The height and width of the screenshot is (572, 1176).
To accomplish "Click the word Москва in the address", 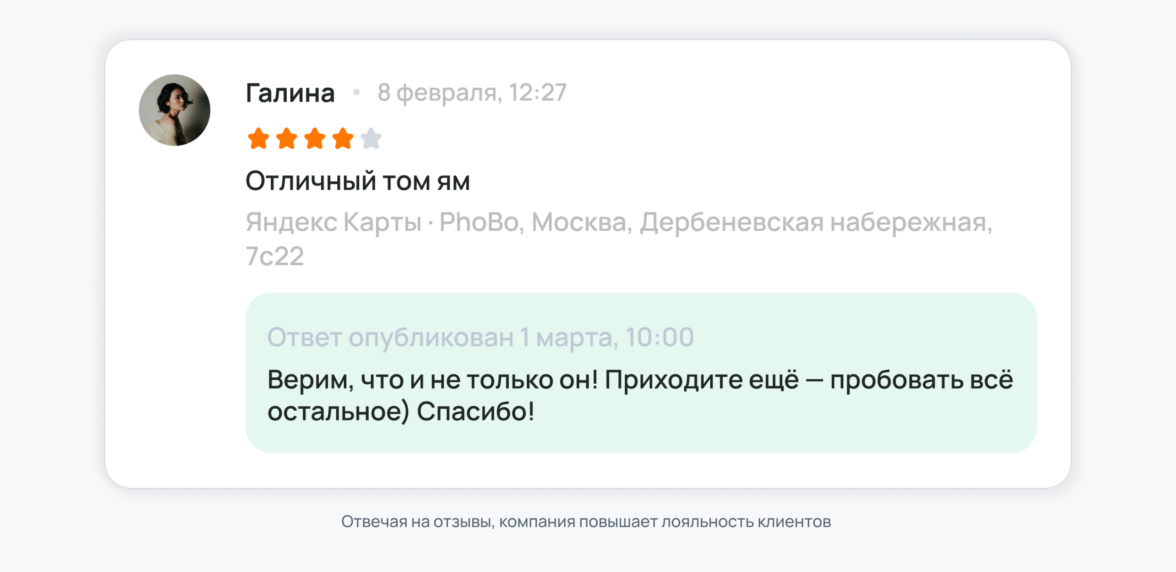I will (x=581, y=222).
